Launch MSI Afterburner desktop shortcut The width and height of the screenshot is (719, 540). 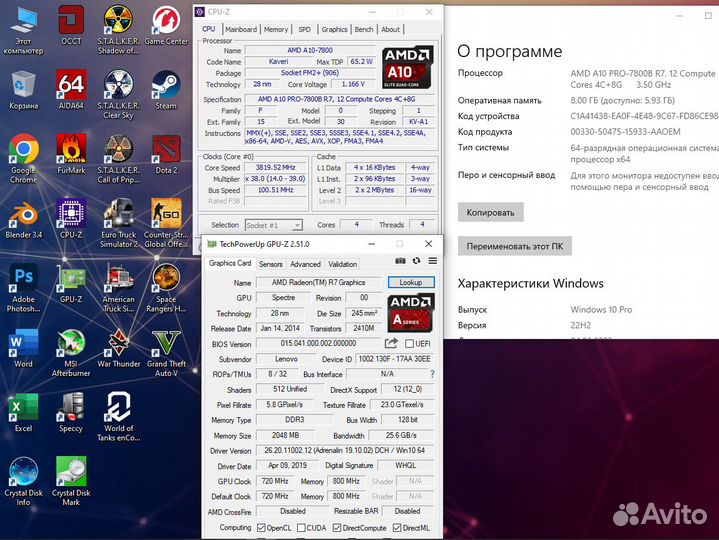71,353
